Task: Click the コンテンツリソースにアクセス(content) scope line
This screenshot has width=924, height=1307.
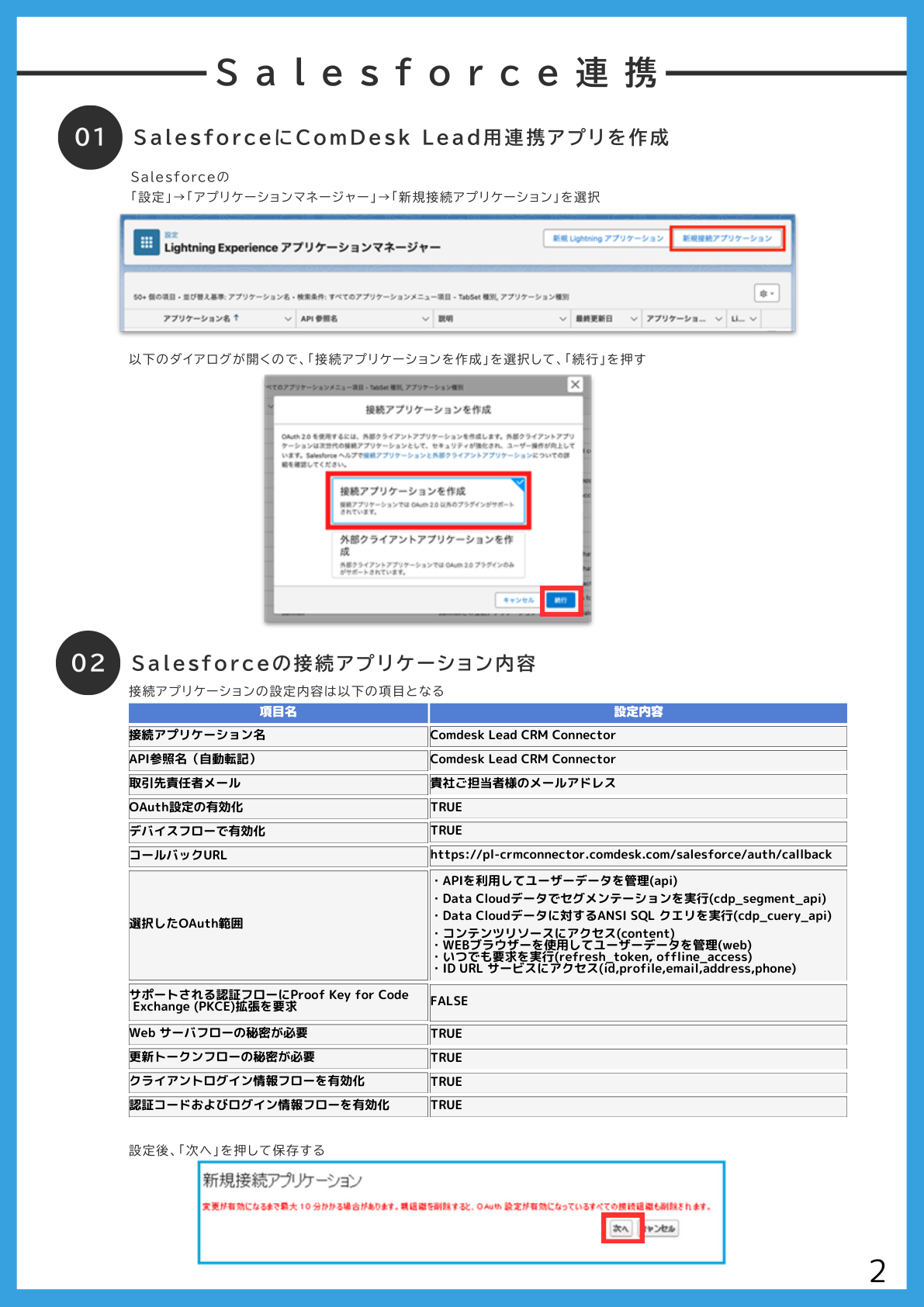Action: click(554, 933)
